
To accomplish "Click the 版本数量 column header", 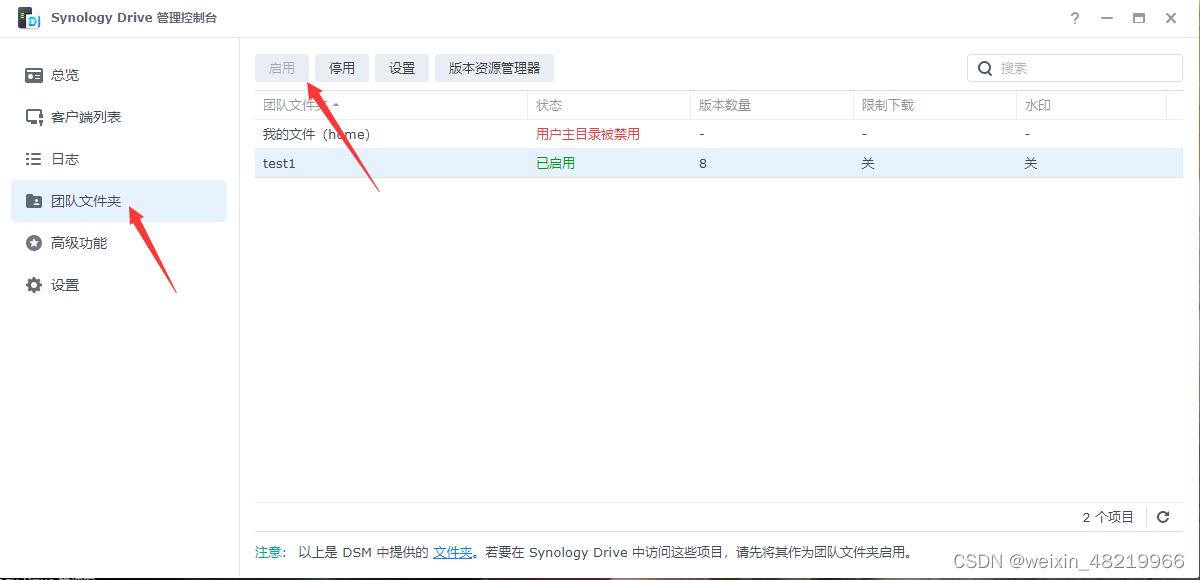I will coord(771,105).
